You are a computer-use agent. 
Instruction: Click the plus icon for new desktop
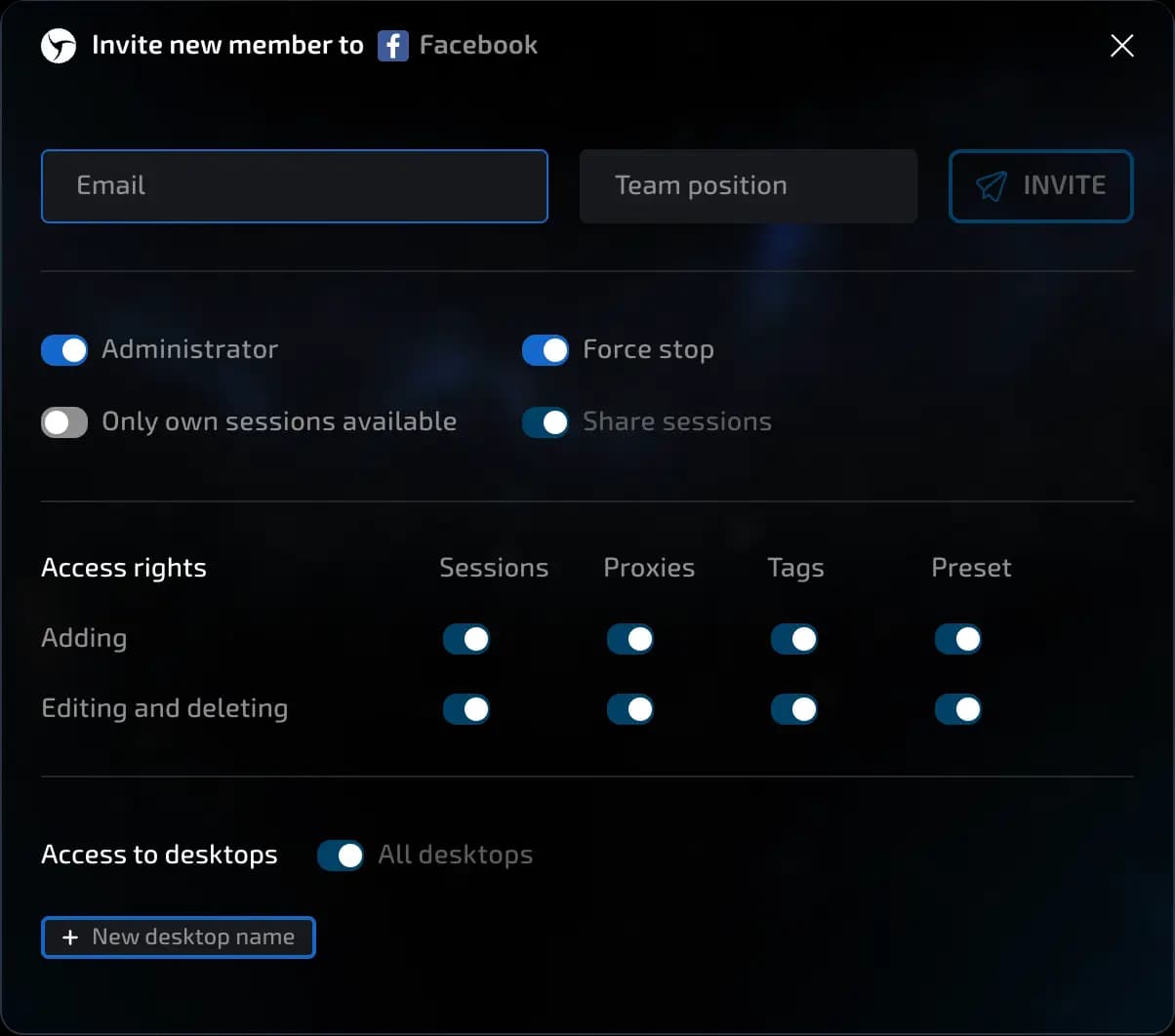coord(69,937)
